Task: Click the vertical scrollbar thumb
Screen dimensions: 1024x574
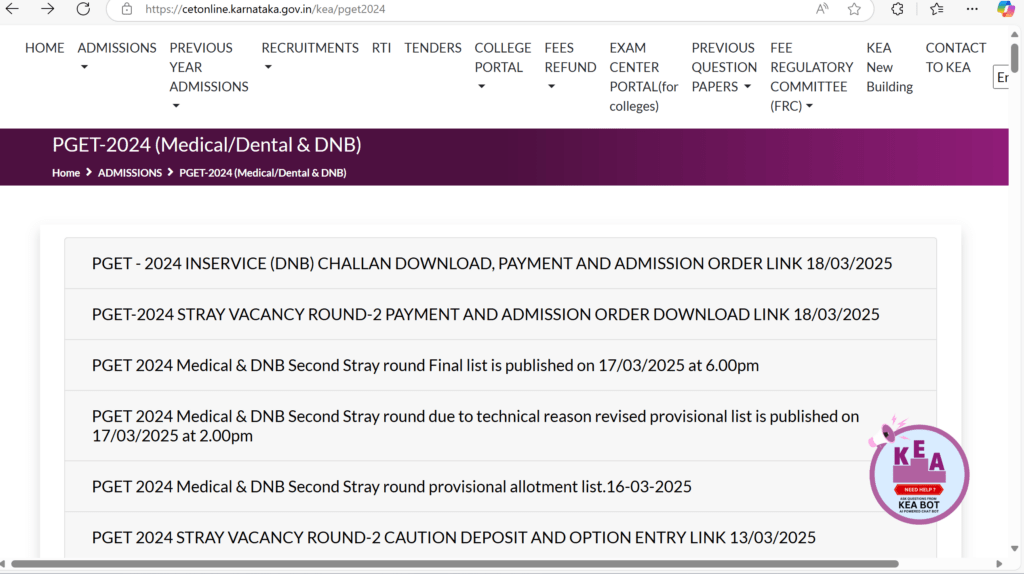Action: 1014,57
